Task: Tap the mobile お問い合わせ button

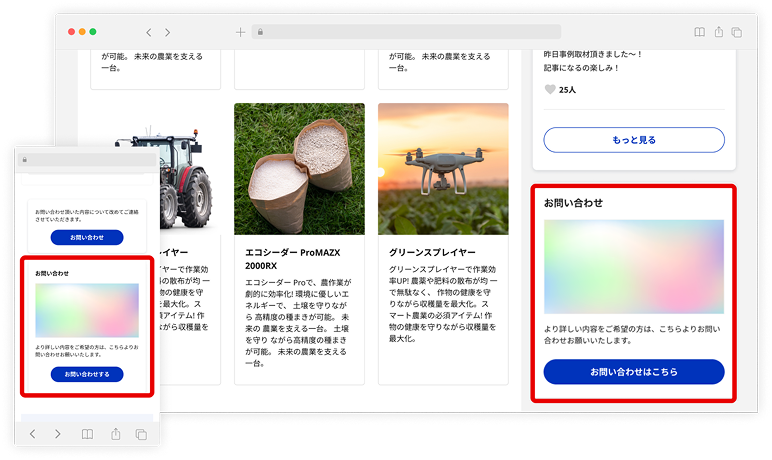Action: tap(87, 237)
